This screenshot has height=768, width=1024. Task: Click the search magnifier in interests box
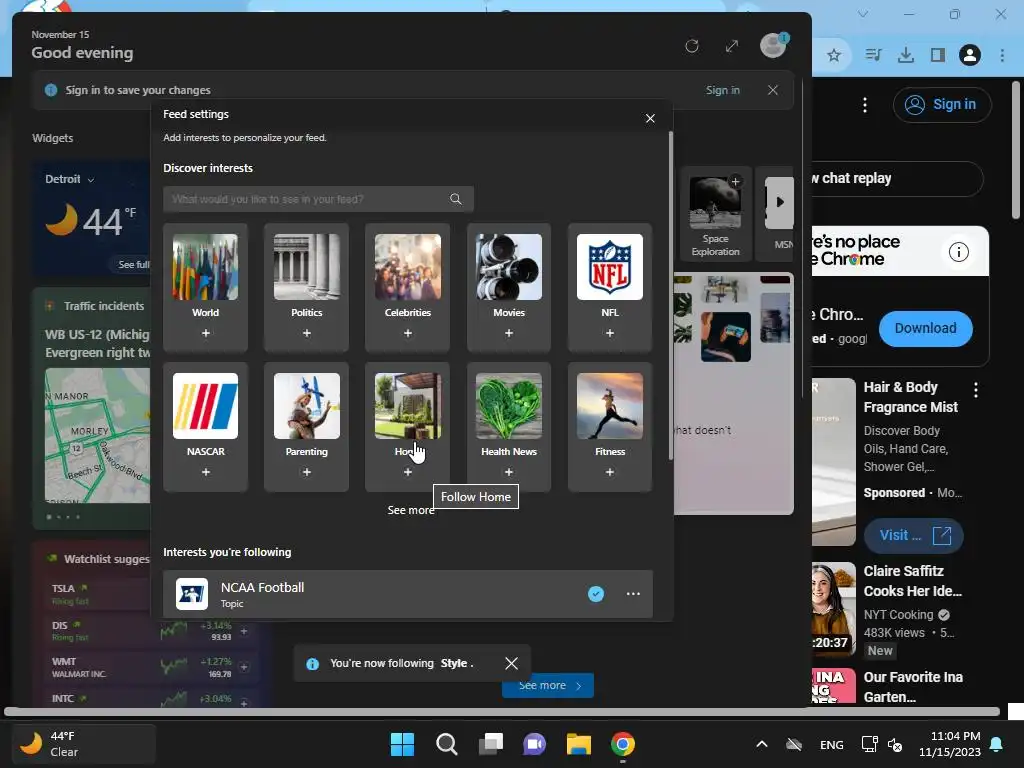coord(456,199)
